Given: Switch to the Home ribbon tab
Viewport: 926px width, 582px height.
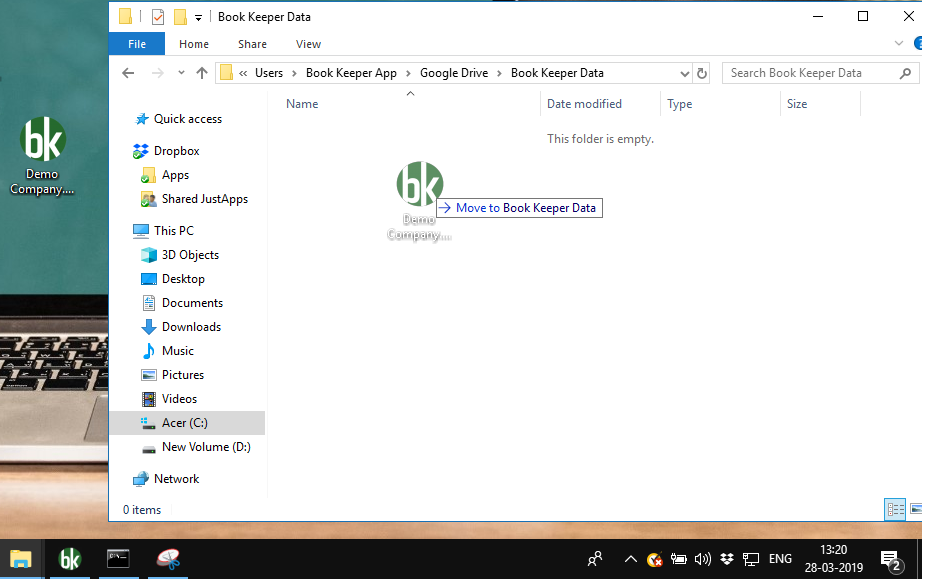Looking at the screenshot, I should pyautogui.click(x=194, y=44).
